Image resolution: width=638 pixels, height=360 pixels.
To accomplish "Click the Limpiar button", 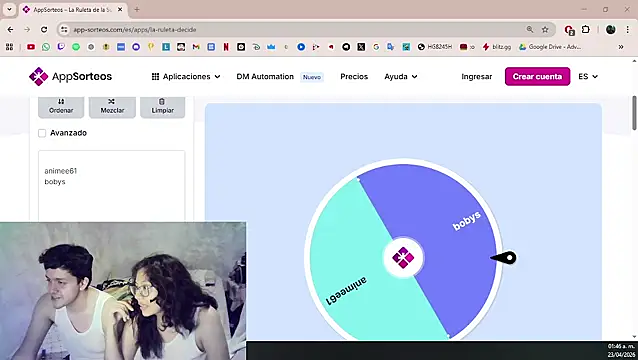I will [x=163, y=107].
